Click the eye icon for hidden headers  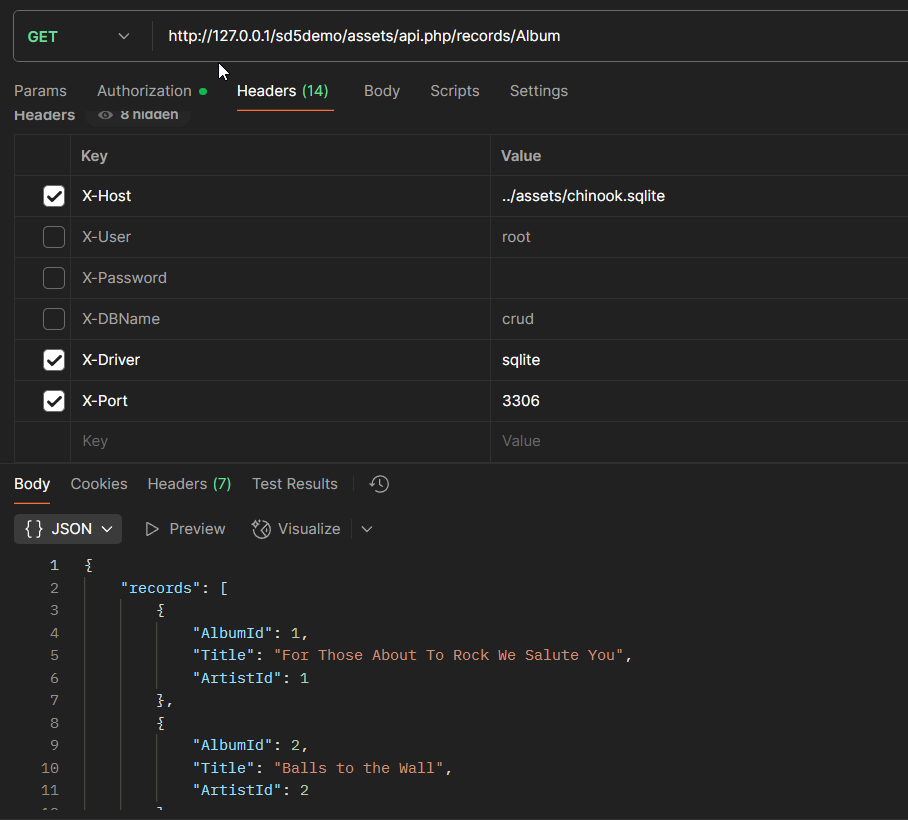coord(106,115)
